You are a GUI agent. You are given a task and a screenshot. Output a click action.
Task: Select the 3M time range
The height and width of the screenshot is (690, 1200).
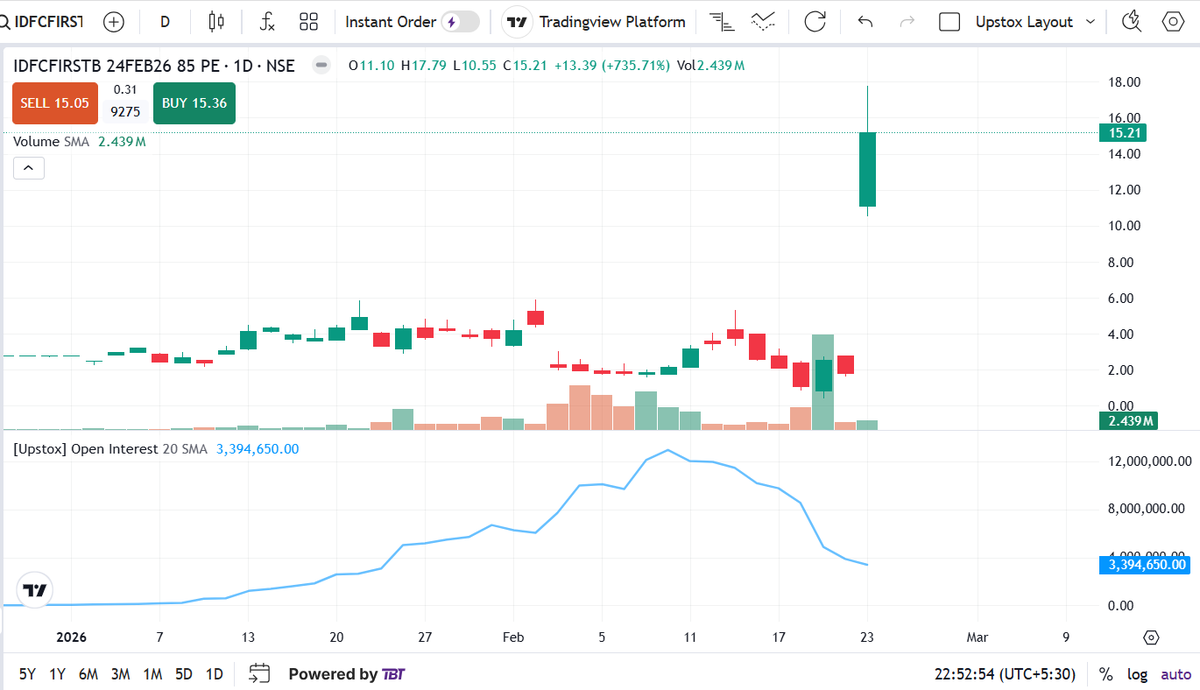pyautogui.click(x=120, y=674)
